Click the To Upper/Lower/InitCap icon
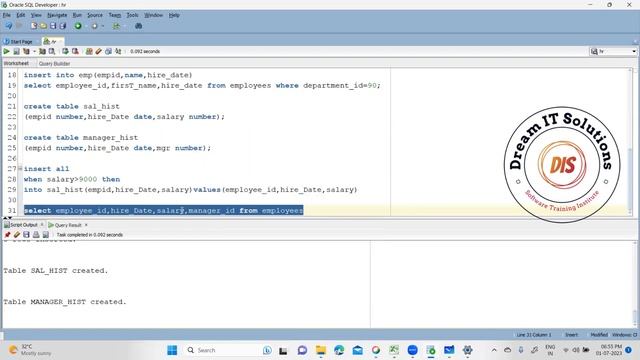The image size is (640, 360). click(x=118, y=51)
